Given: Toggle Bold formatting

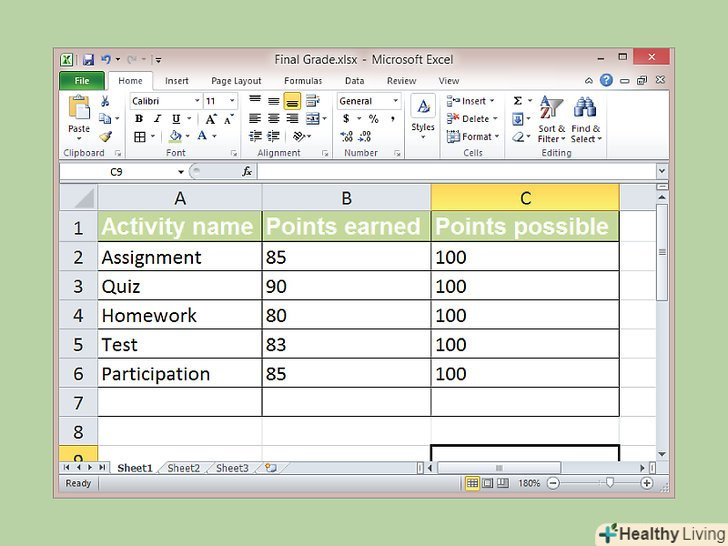Looking at the screenshot, I should 139,119.
